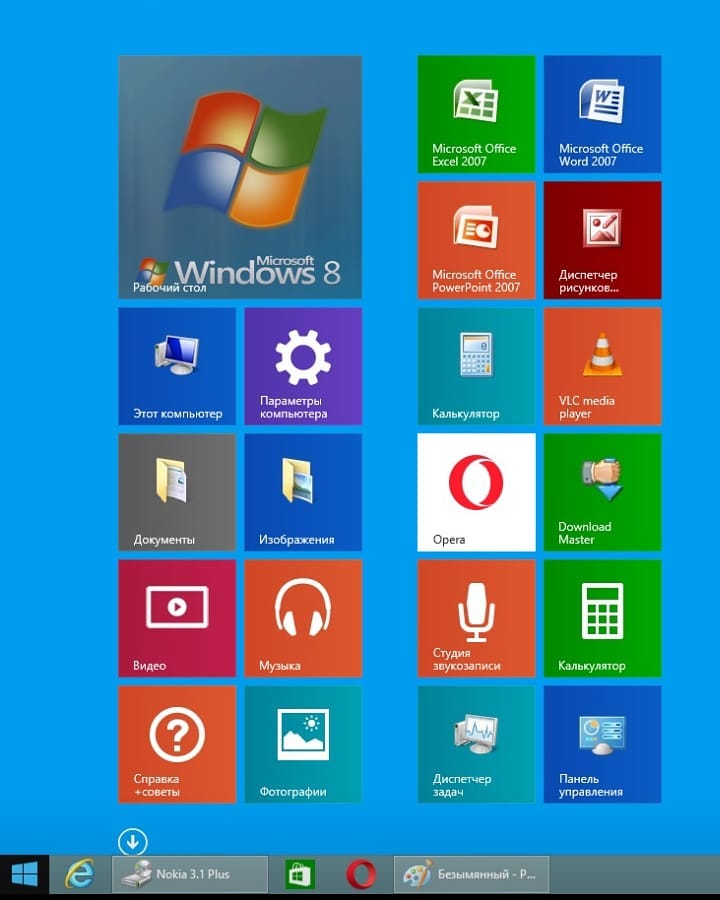Click the Windows Start button in taskbar

coord(24,874)
